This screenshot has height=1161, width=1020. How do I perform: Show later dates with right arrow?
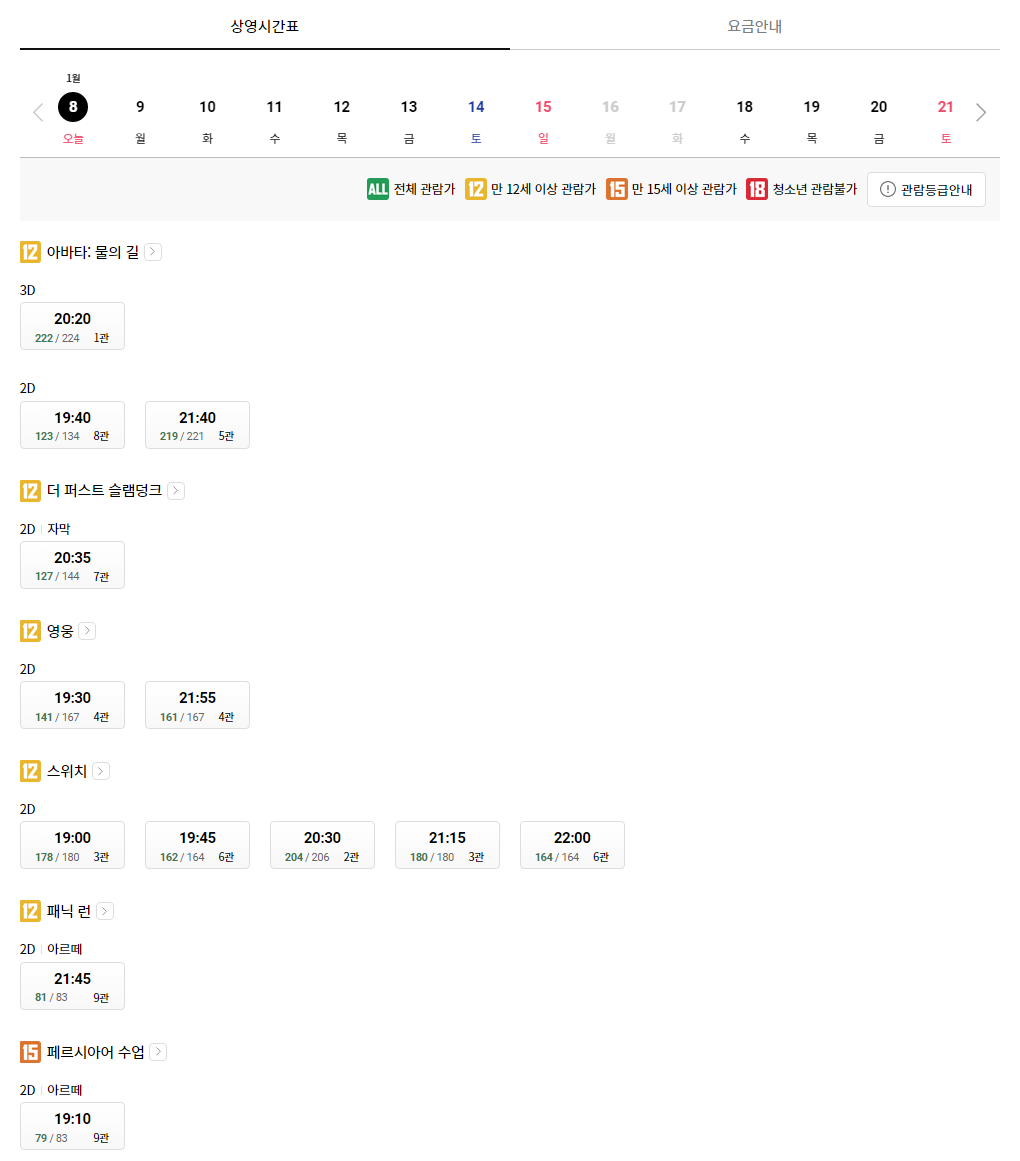click(981, 113)
